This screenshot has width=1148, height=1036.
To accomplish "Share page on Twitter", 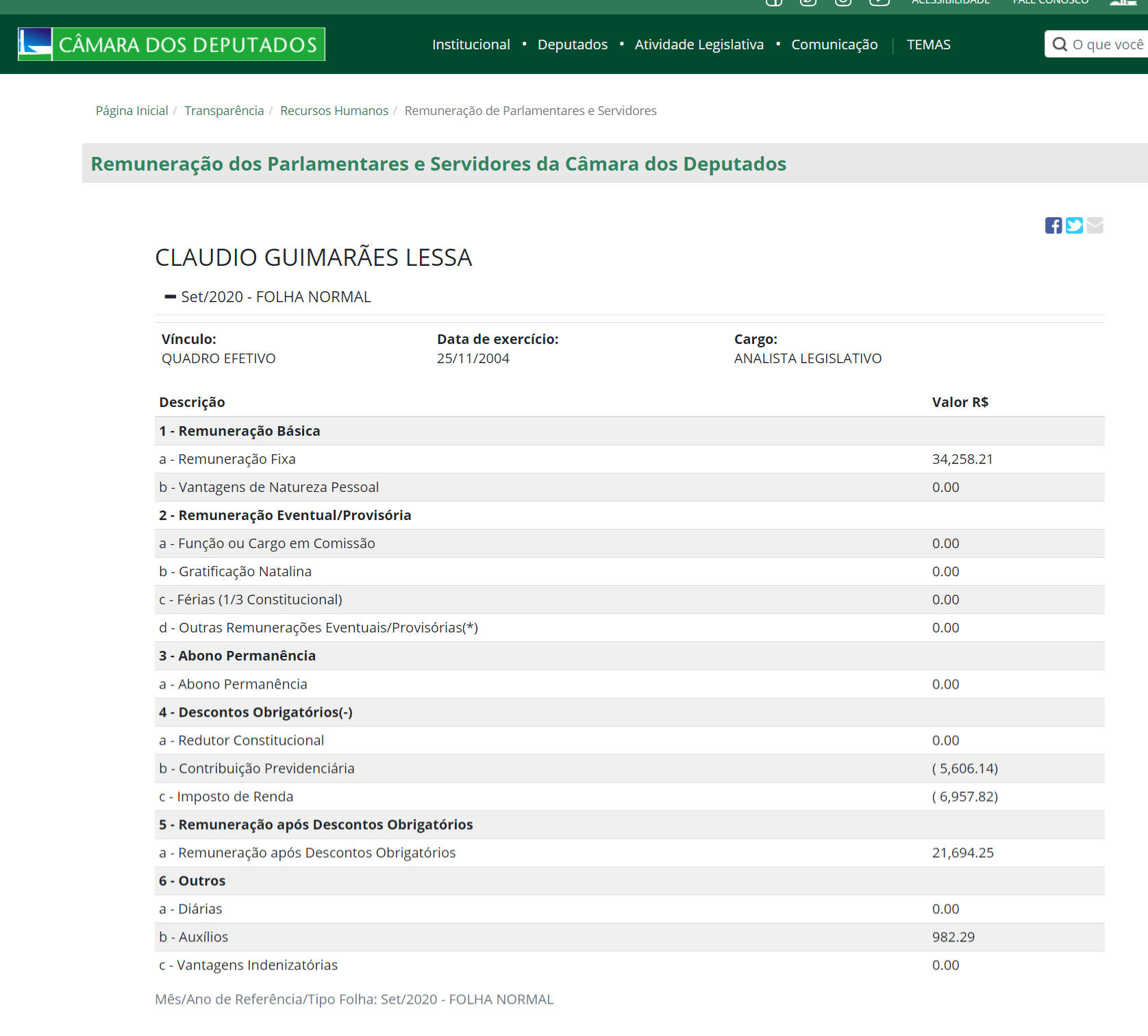I will point(1074,225).
